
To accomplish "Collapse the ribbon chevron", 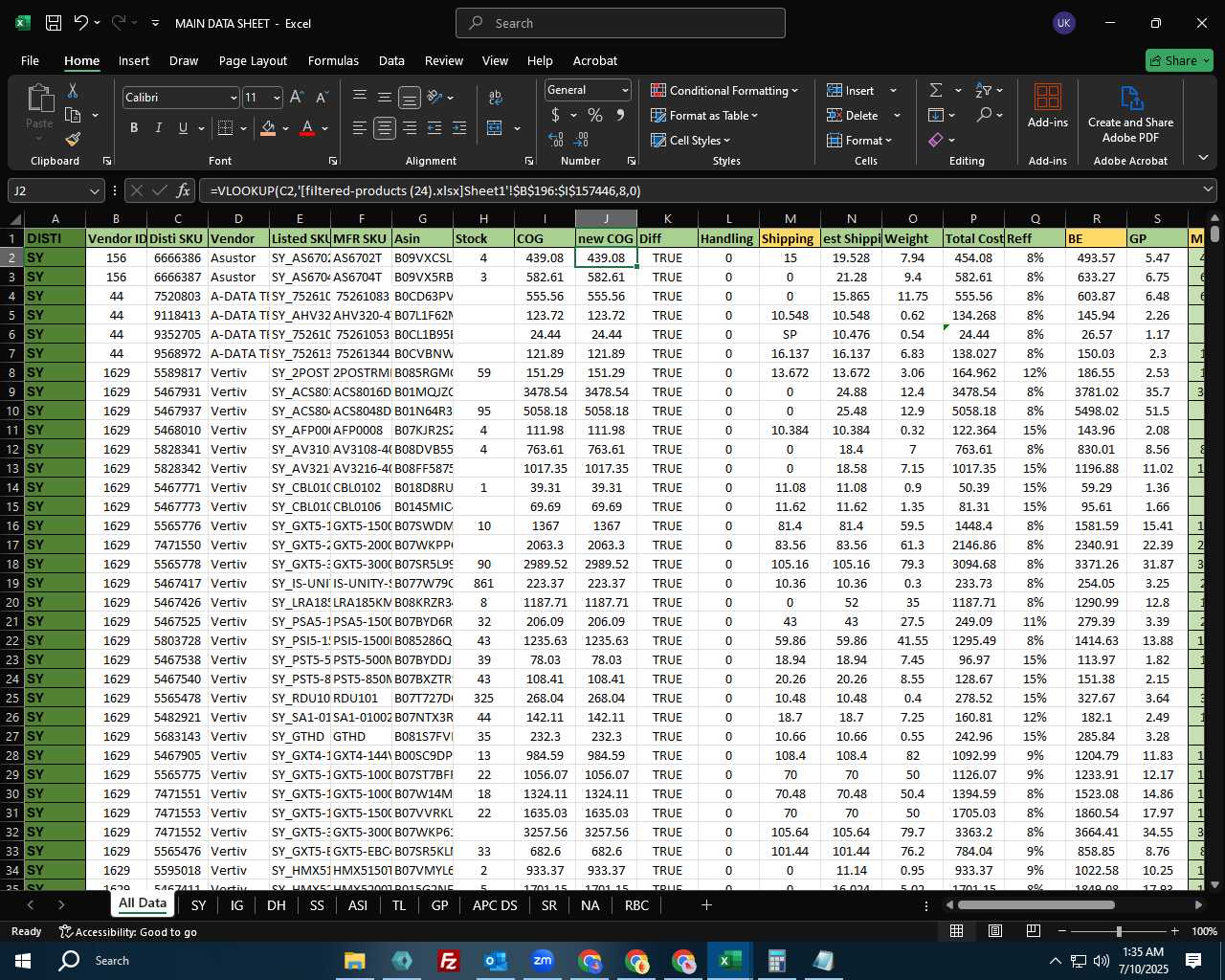I will pos(1203,158).
